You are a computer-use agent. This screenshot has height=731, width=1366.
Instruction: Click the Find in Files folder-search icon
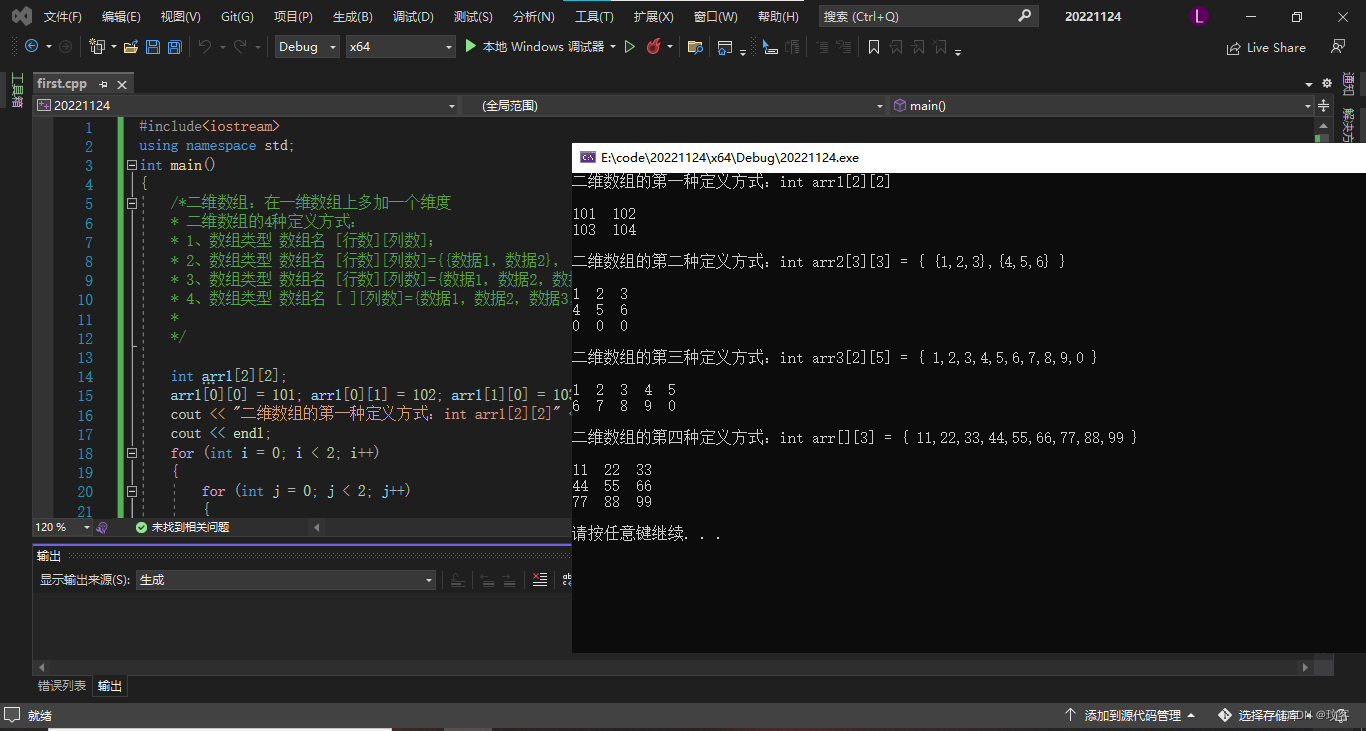[x=695, y=47]
